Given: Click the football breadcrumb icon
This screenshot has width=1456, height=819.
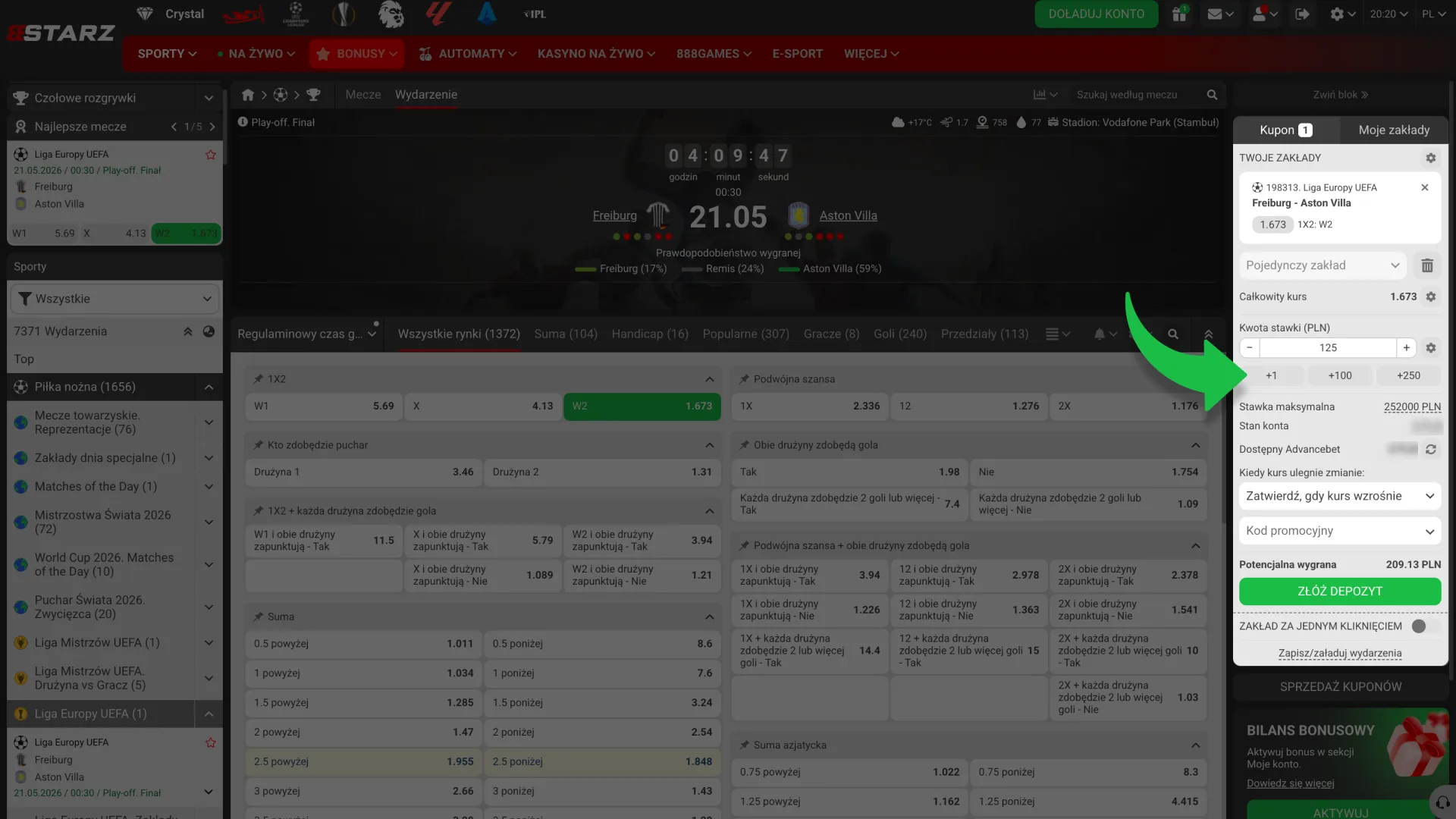Looking at the screenshot, I should tap(281, 95).
